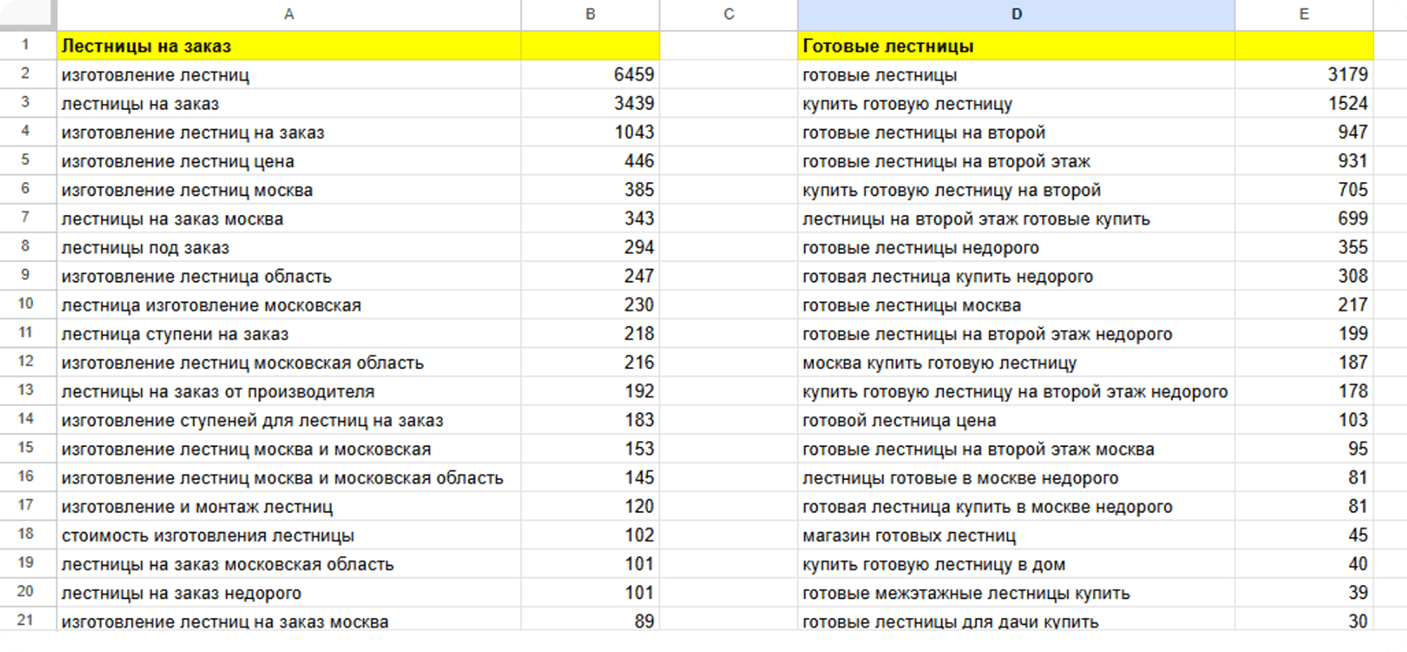Screen dimensions: 1407x652
Task: Select column E header
Action: pyautogui.click(x=1304, y=14)
